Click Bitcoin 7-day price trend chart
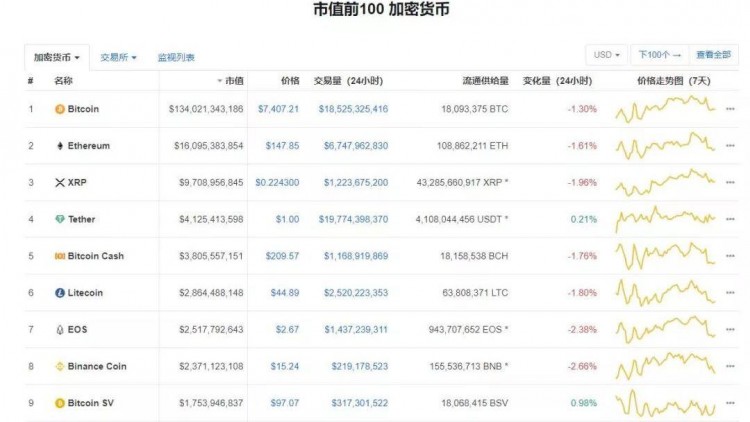Screen dimensions: 750x422 [x=665, y=109]
